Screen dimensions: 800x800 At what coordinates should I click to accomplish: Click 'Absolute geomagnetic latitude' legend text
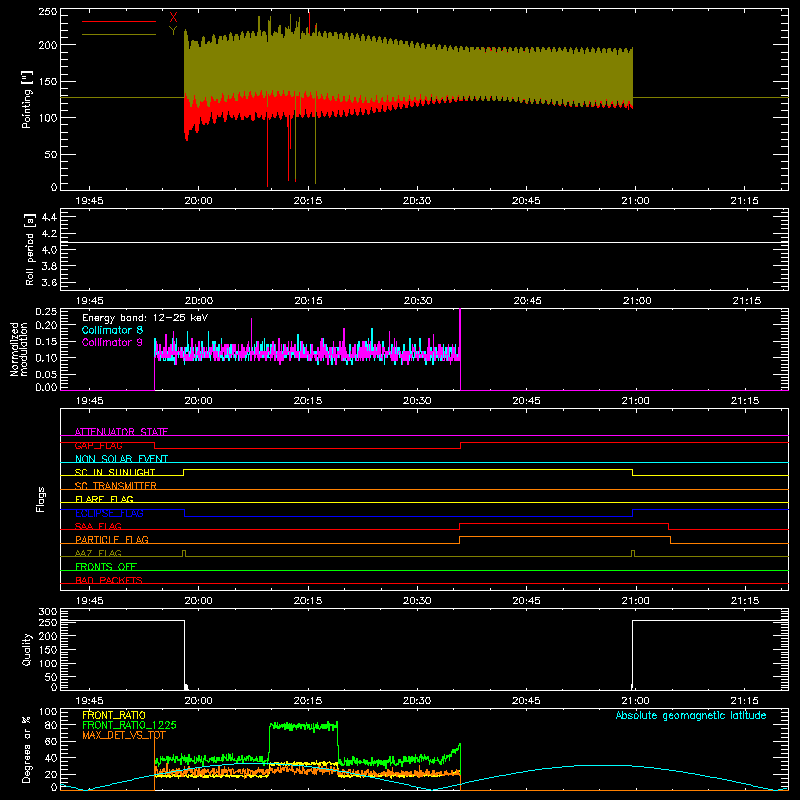coord(691,715)
